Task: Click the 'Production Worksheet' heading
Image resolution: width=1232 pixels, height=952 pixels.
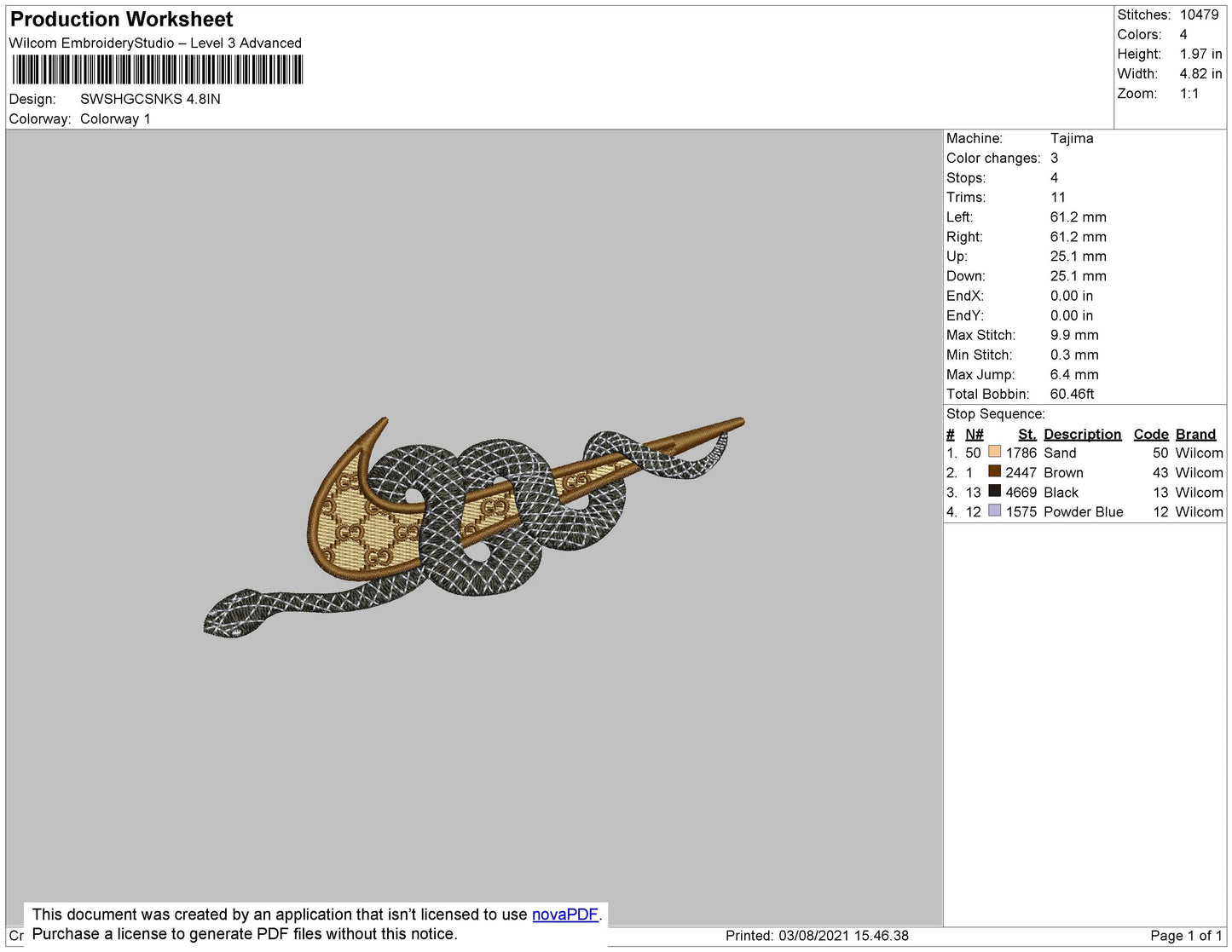Action: click(121, 20)
